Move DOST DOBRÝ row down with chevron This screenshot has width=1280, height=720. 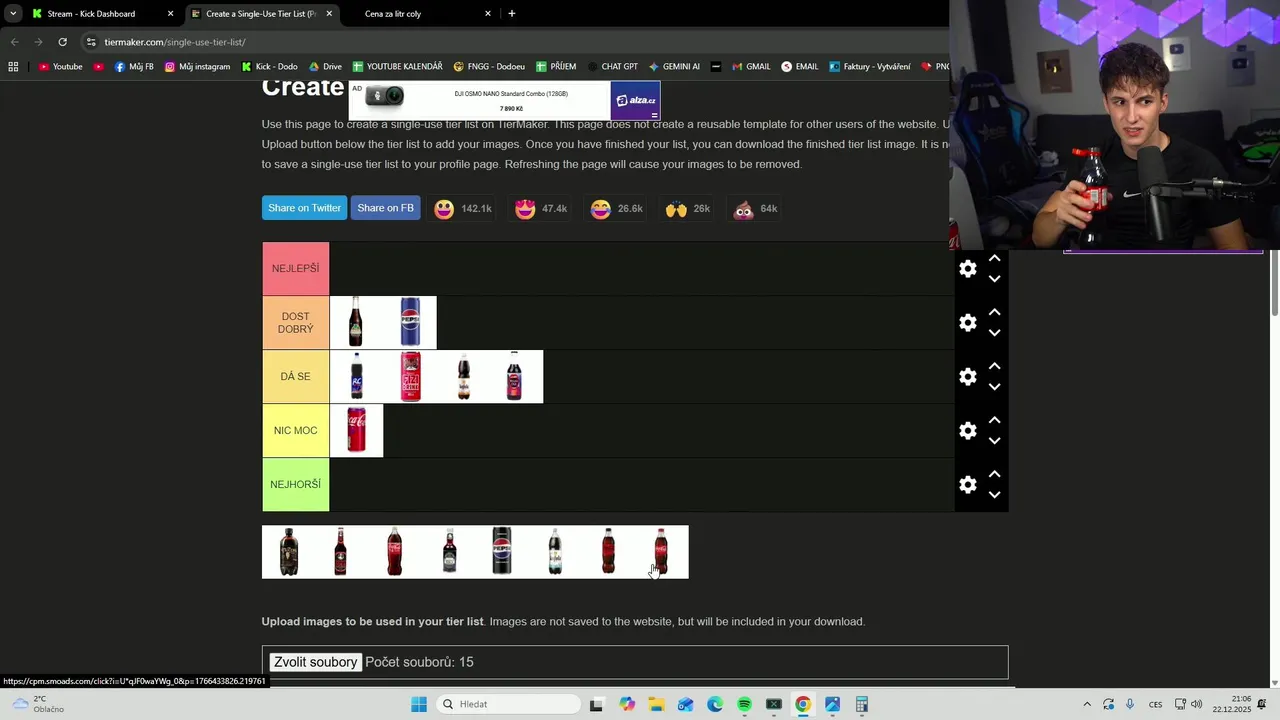tap(994, 333)
